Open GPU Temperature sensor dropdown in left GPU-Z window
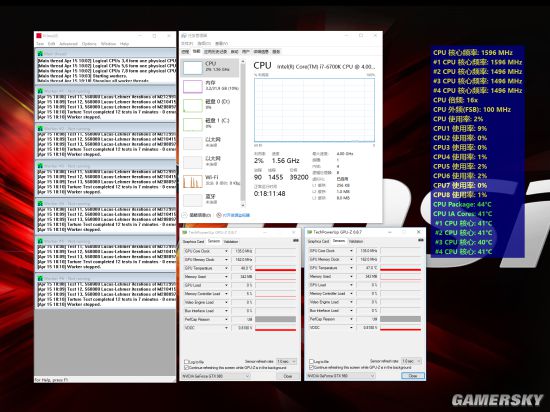 pyautogui.click(x=226, y=268)
